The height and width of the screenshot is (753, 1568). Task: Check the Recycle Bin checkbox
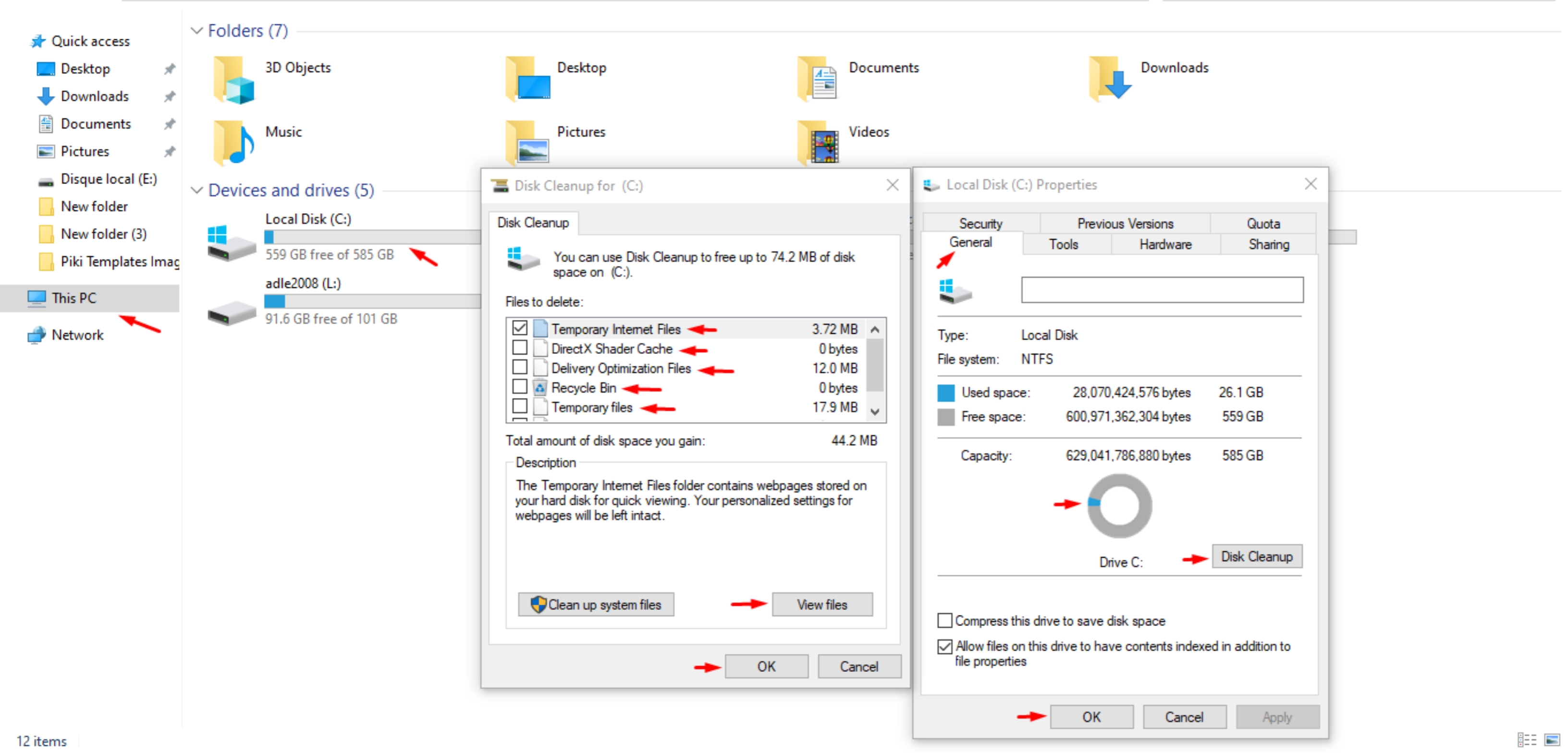click(x=519, y=387)
